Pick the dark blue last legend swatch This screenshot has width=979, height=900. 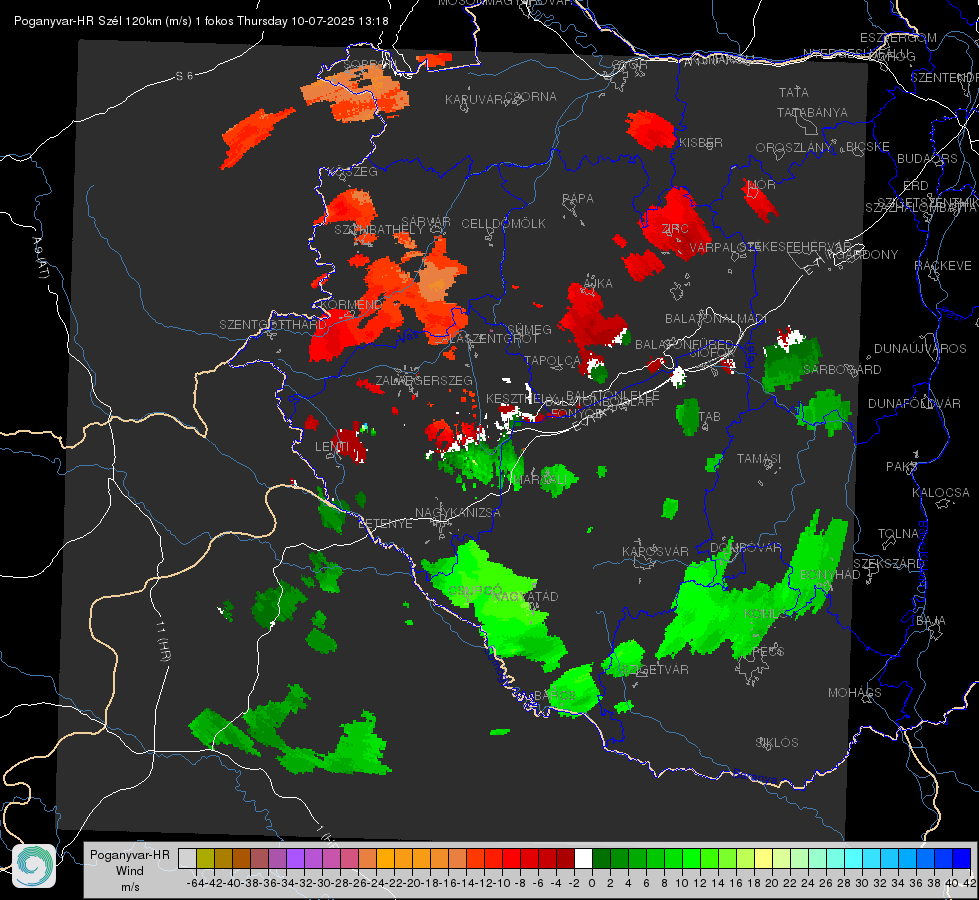pyautogui.click(x=962, y=859)
